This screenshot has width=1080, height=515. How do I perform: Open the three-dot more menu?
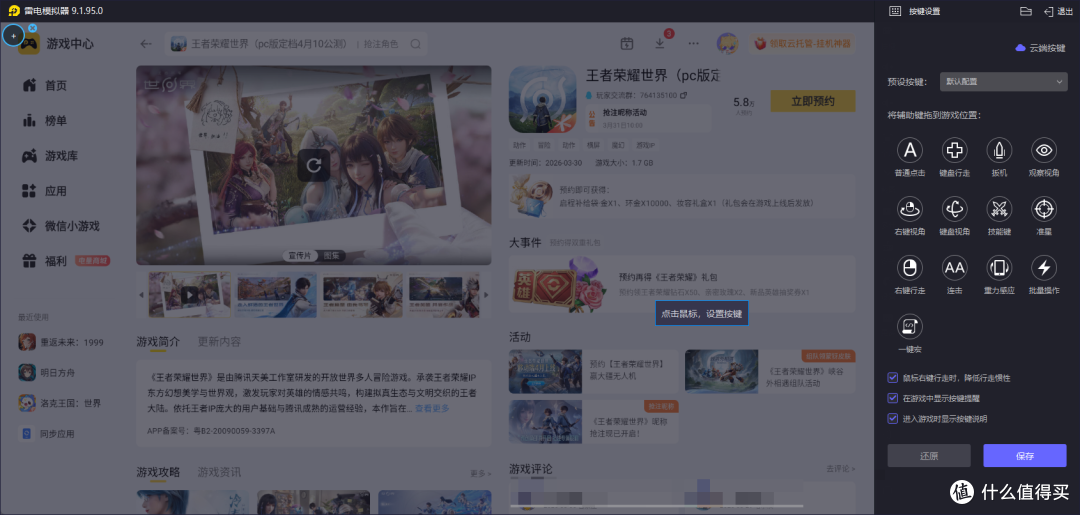coord(694,43)
